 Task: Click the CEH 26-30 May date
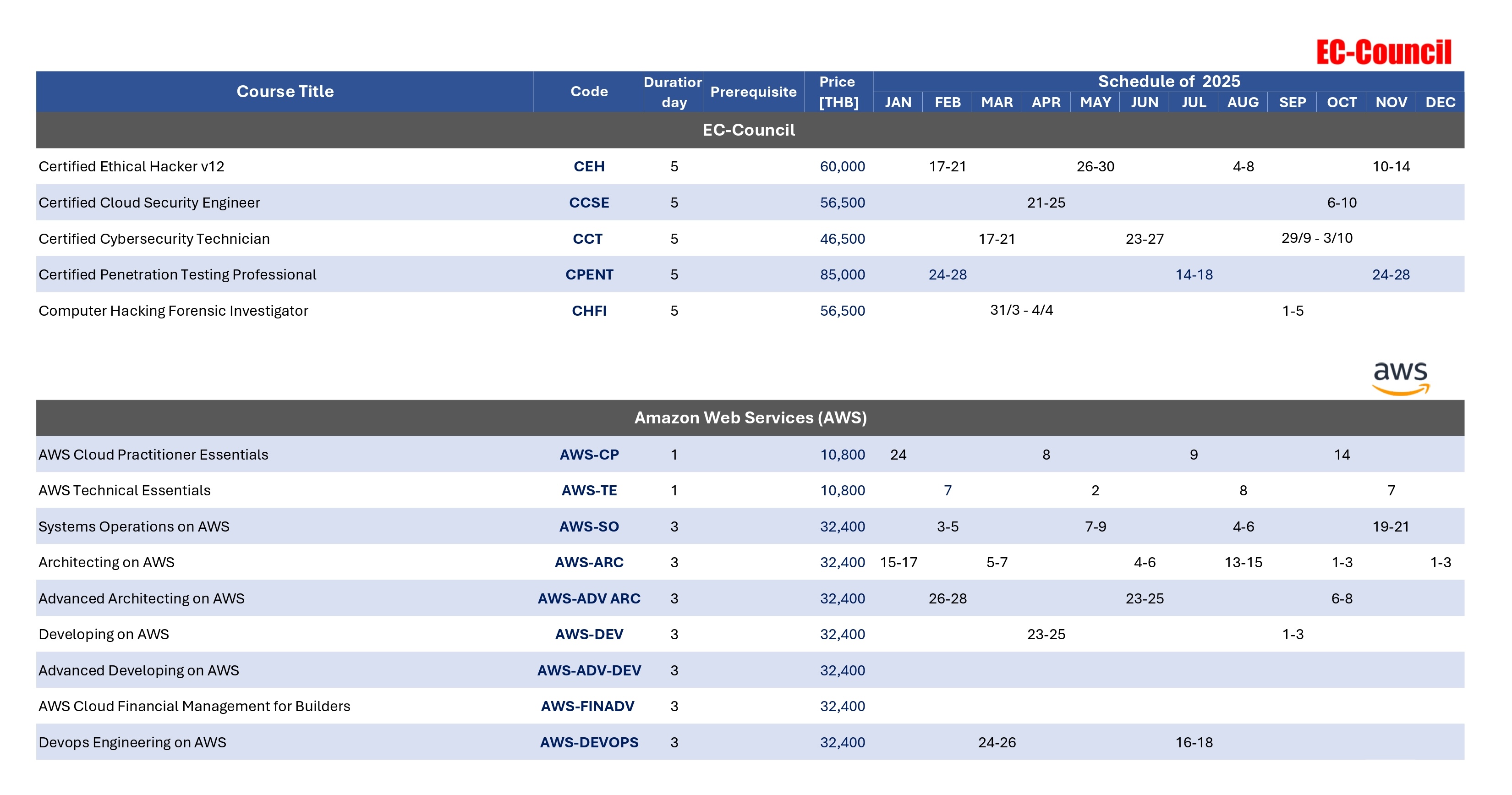(1095, 167)
